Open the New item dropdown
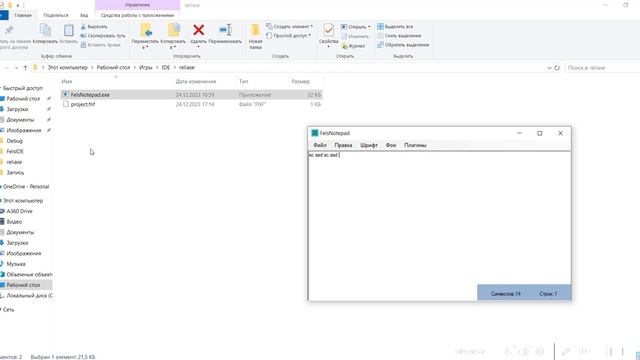Image resolution: width=640 pixels, height=360 pixels. pyautogui.click(x=290, y=26)
